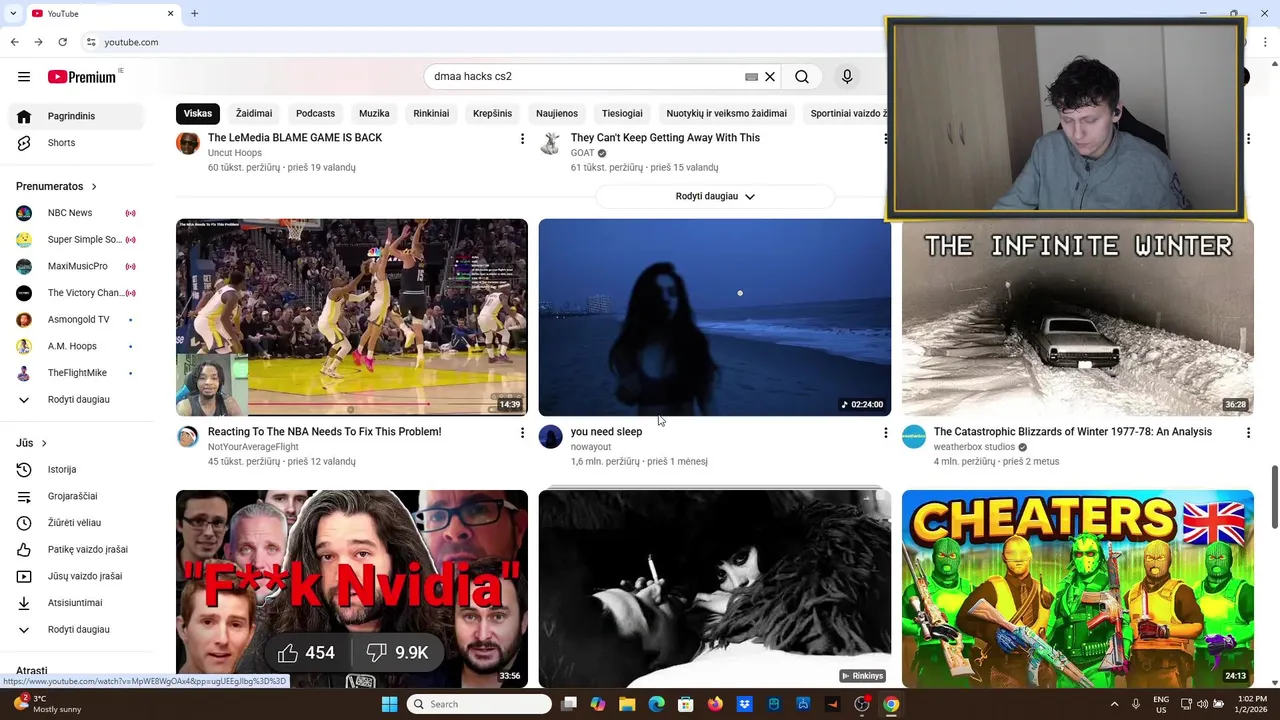Open Žiūrėti vėliau watch later
Viewport: 1280px width, 720px height.
coord(76,523)
